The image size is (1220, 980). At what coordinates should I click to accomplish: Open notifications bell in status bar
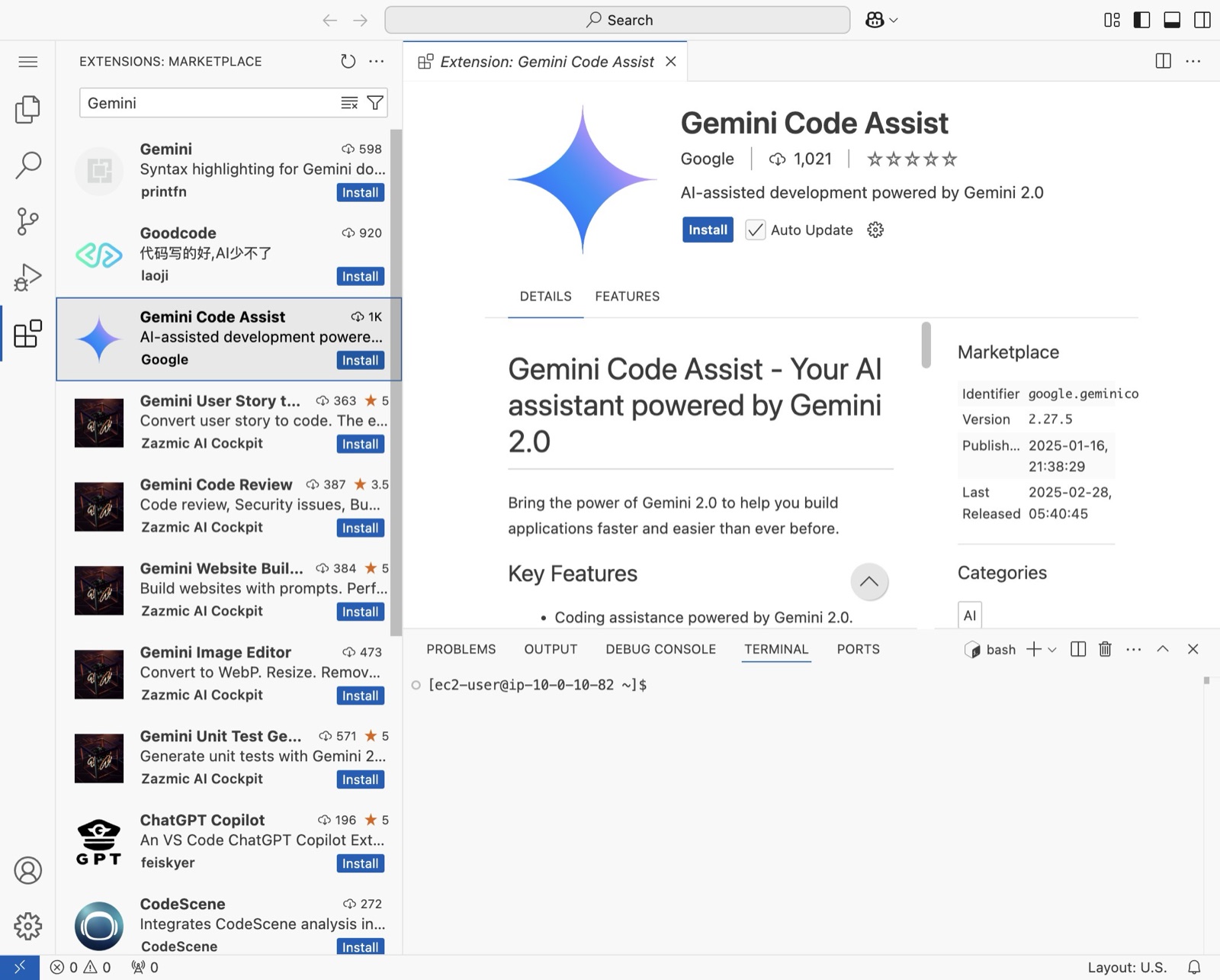click(1195, 967)
